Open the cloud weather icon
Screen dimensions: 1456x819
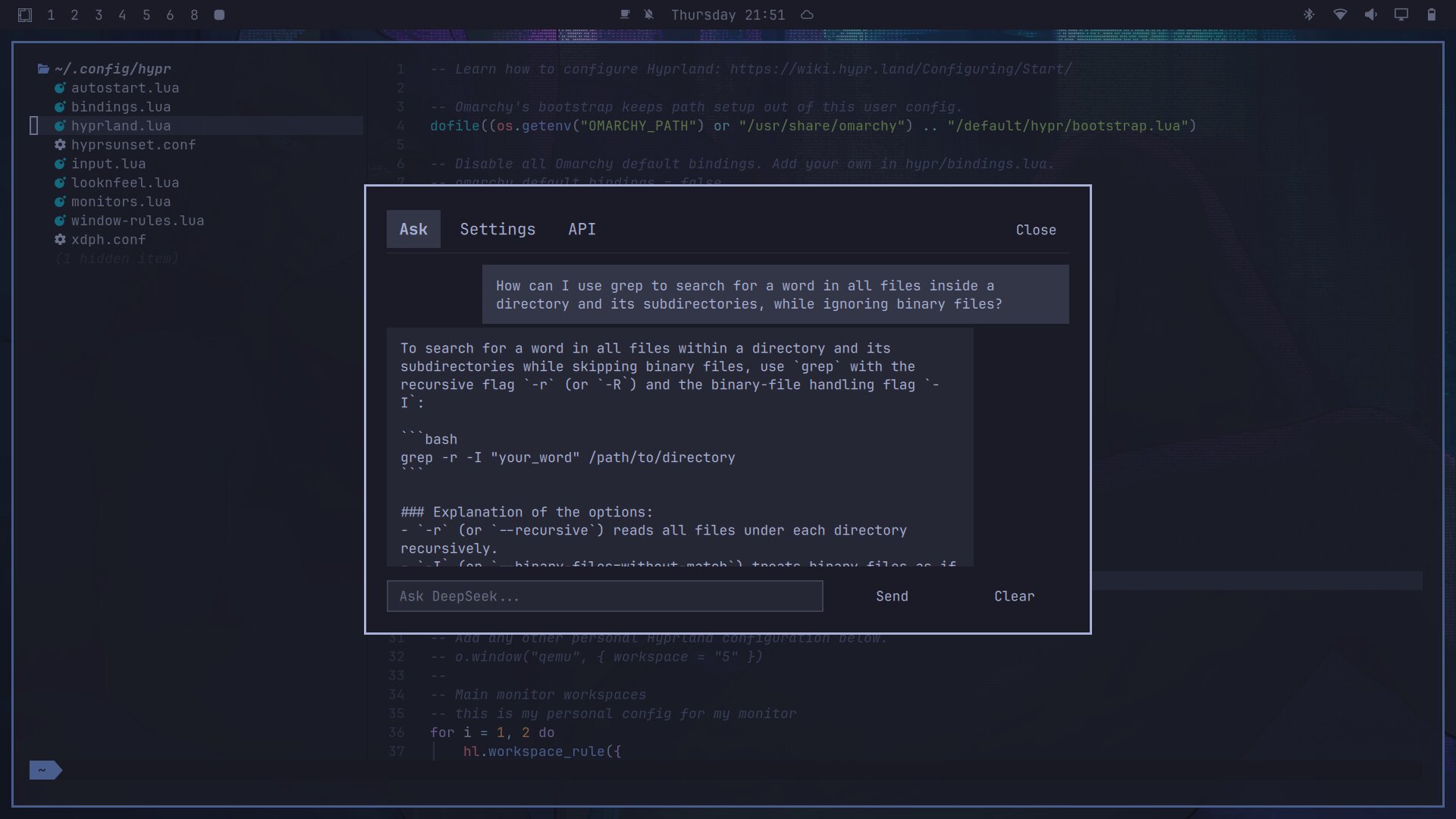point(808,14)
